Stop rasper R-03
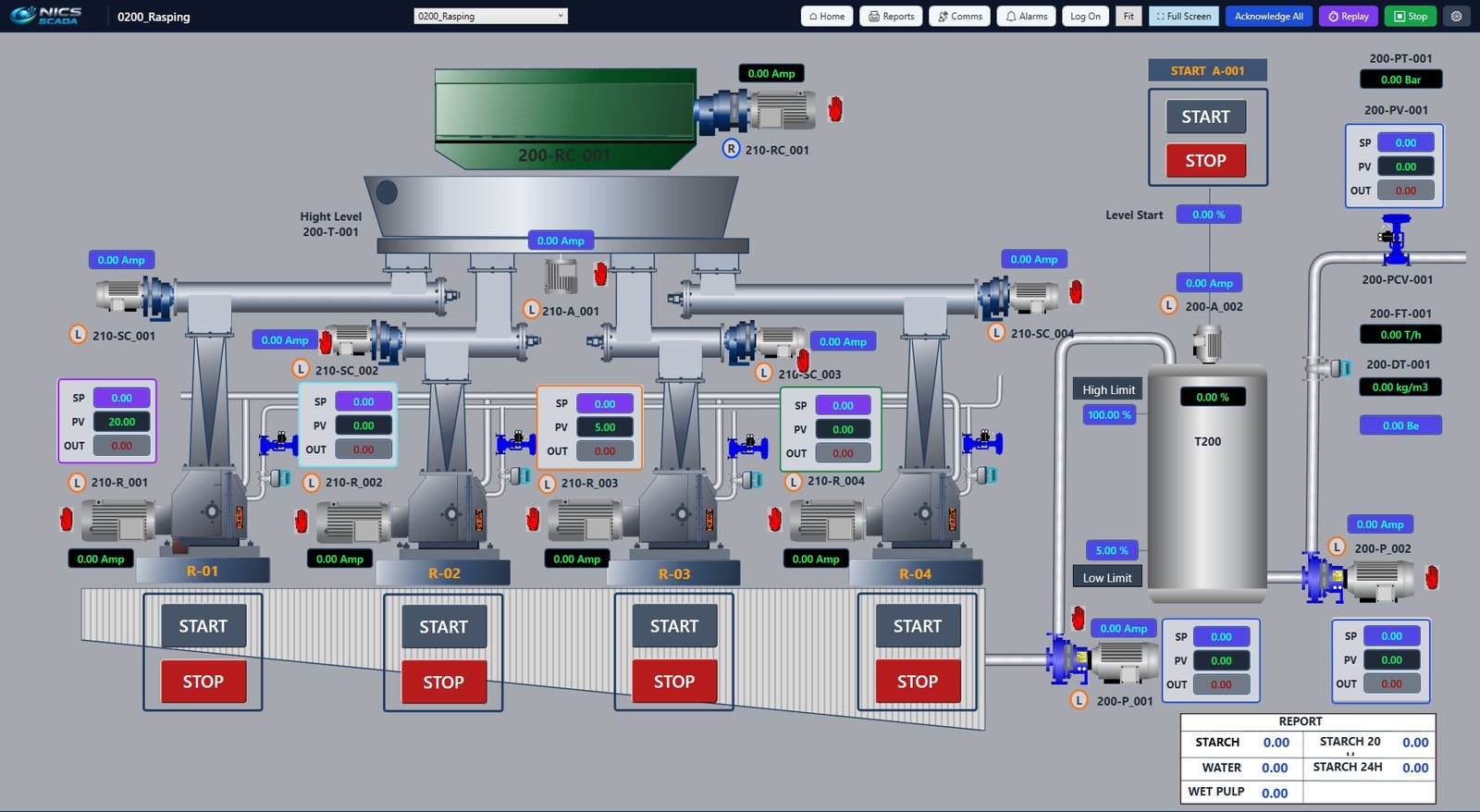Screen dimensions: 1480x812 pyautogui.click(x=674, y=682)
